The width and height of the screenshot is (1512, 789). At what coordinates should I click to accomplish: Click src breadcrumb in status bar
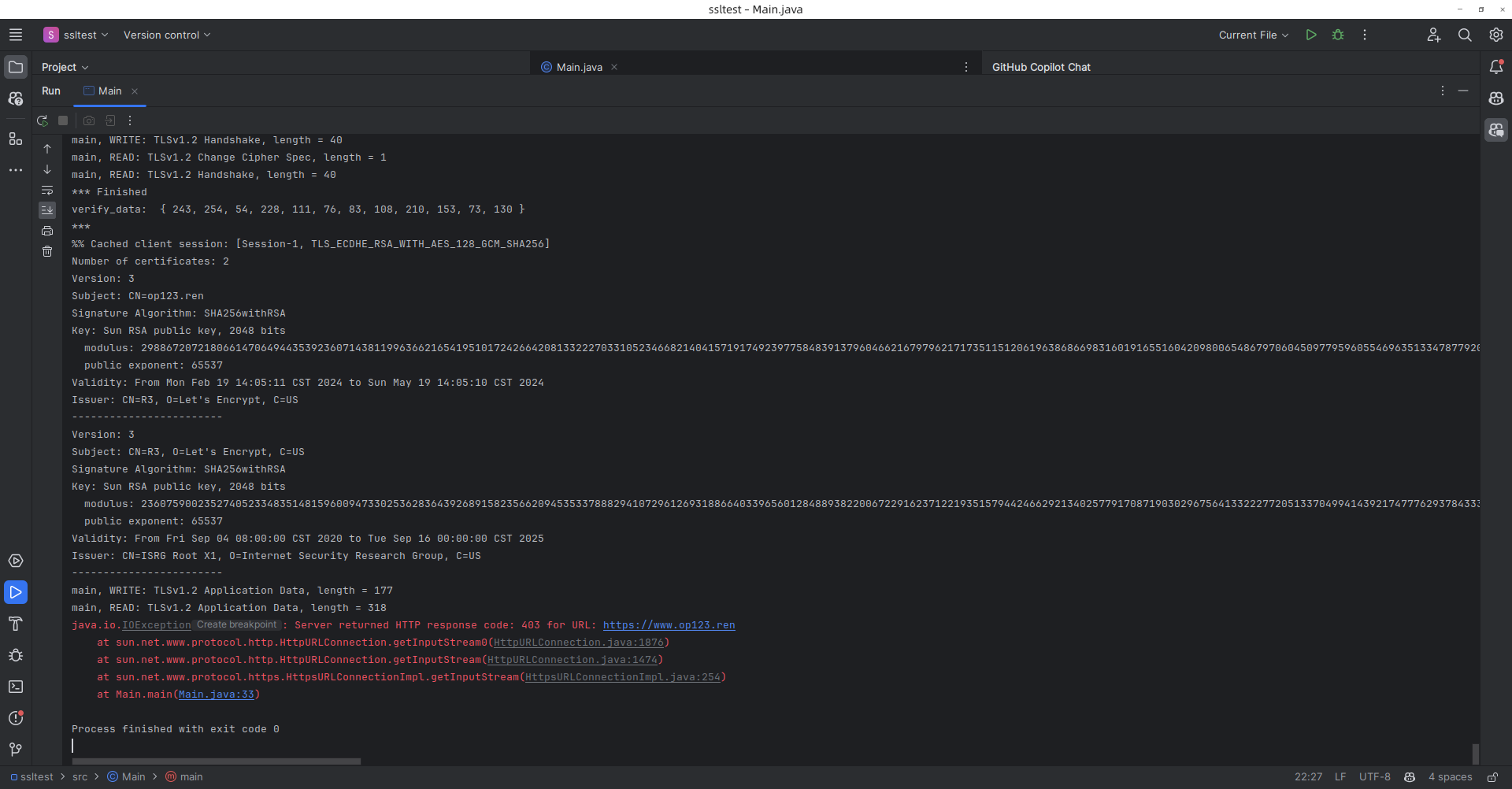click(x=80, y=776)
